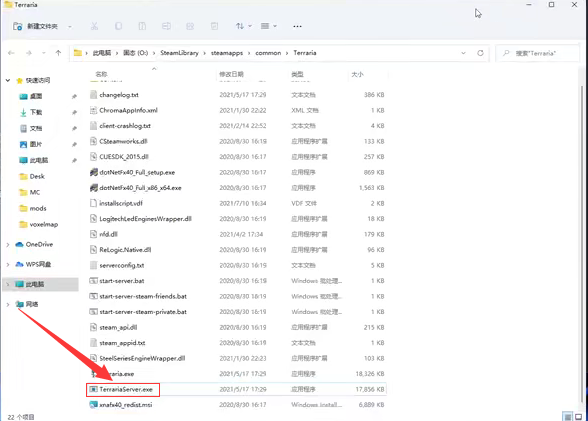Click the xnafx40_redist.msi installer icon
Image resolution: width=588 pixels, height=421 pixels.
(x=93, y=405)
